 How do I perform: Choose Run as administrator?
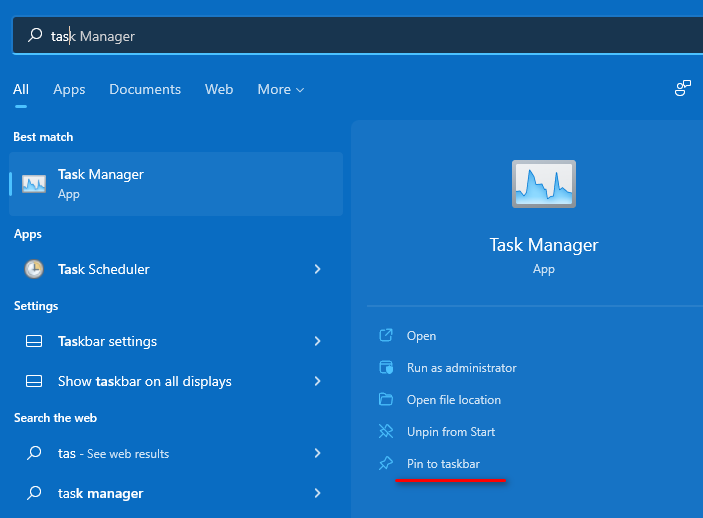coord(461,368)
